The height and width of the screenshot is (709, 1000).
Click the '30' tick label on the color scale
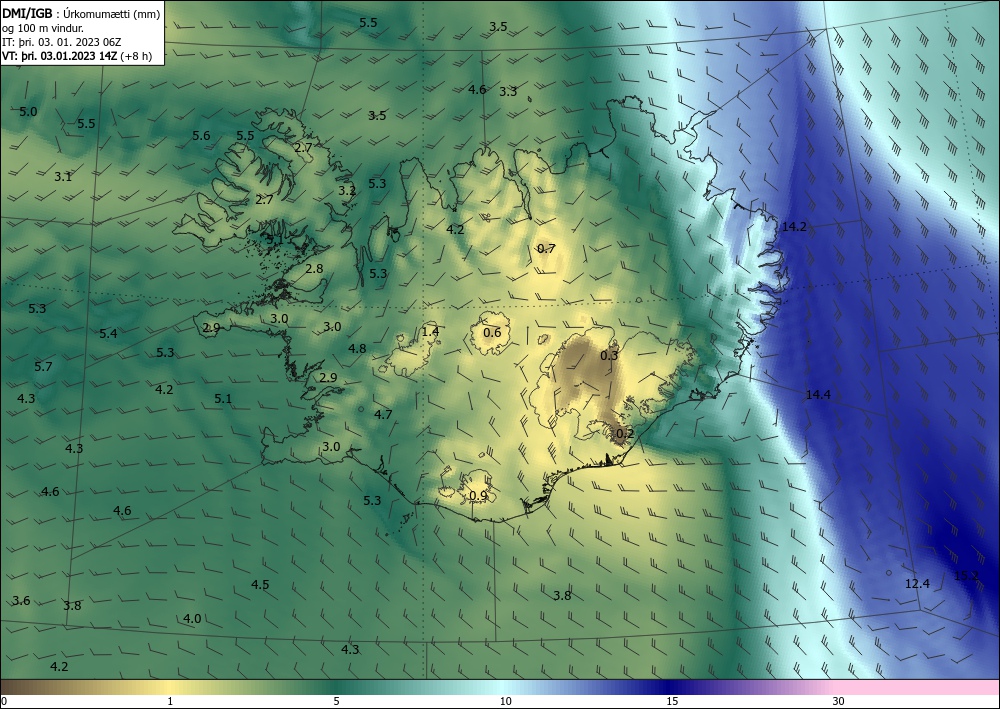[x=839, y=702]
